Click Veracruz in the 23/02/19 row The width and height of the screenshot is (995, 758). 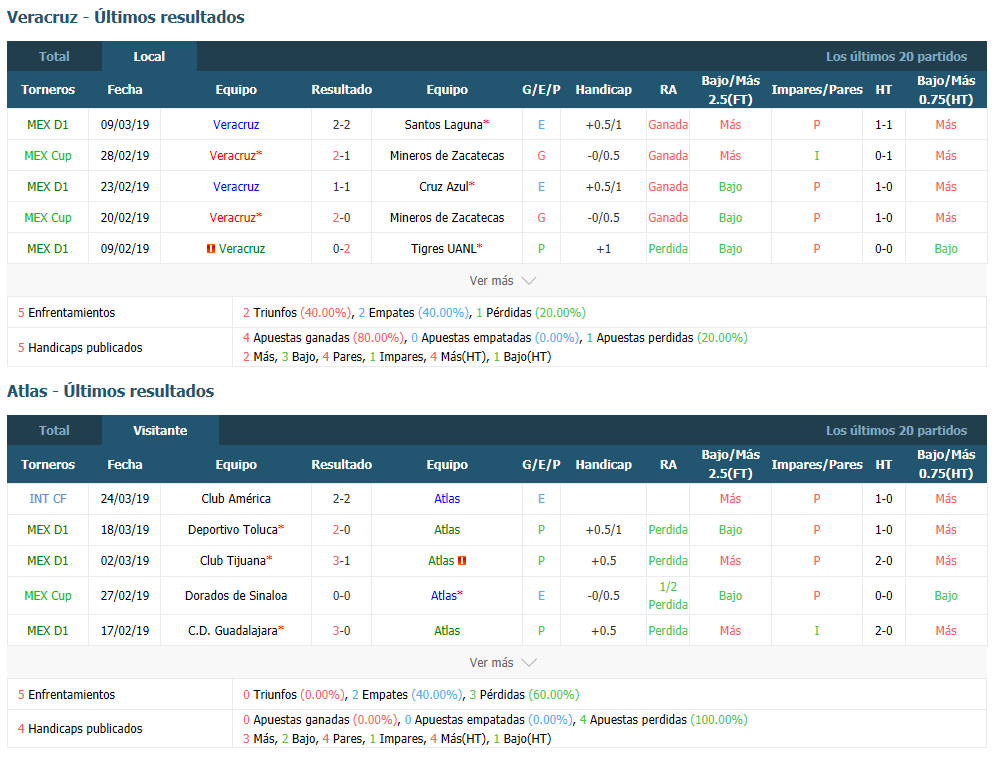(236, 186)
